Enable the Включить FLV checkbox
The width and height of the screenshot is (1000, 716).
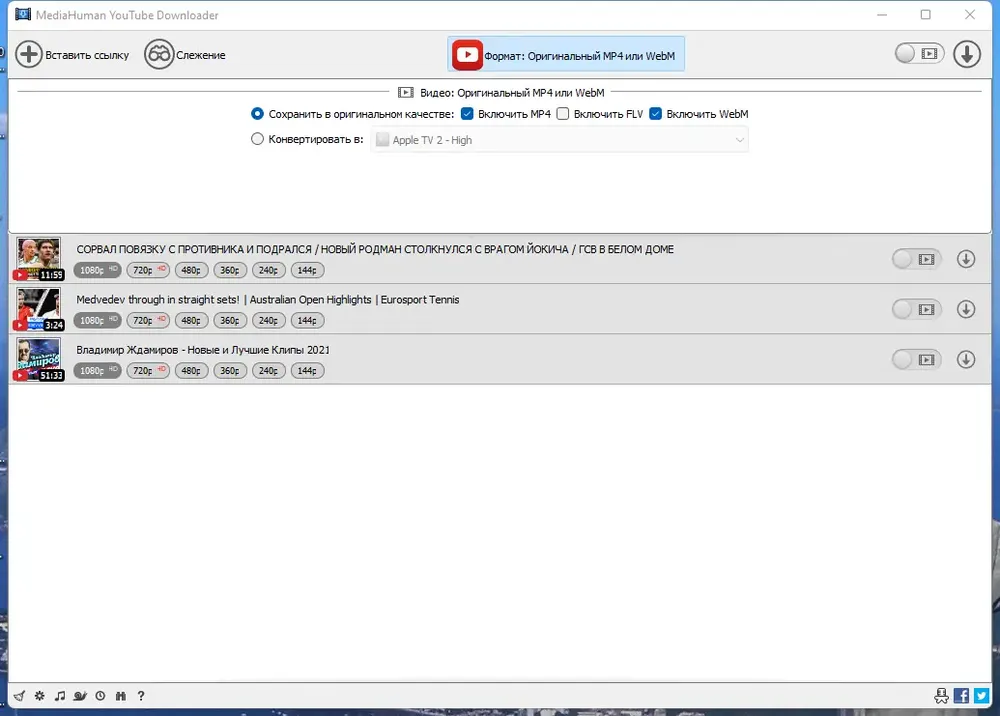coord(562,113)
